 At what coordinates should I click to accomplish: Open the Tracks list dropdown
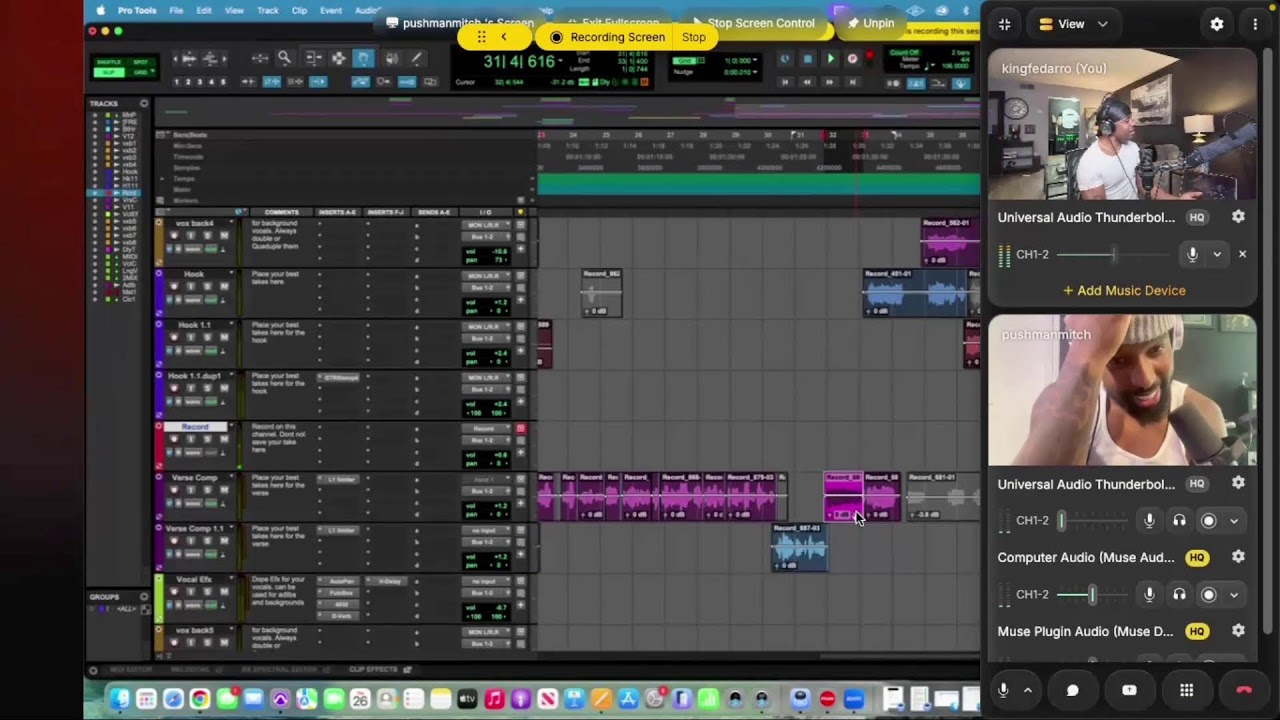[x=144, y=103]
